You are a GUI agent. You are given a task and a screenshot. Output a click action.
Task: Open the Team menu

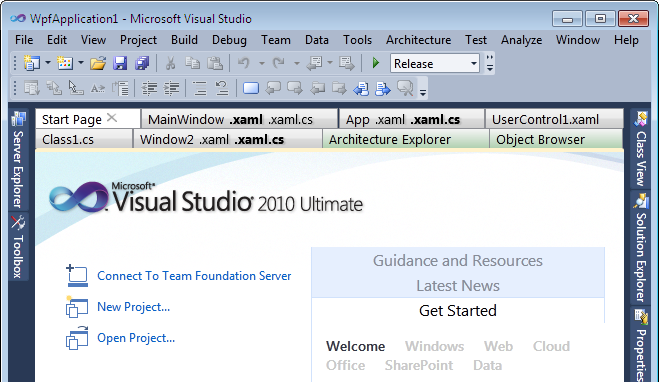276,40
